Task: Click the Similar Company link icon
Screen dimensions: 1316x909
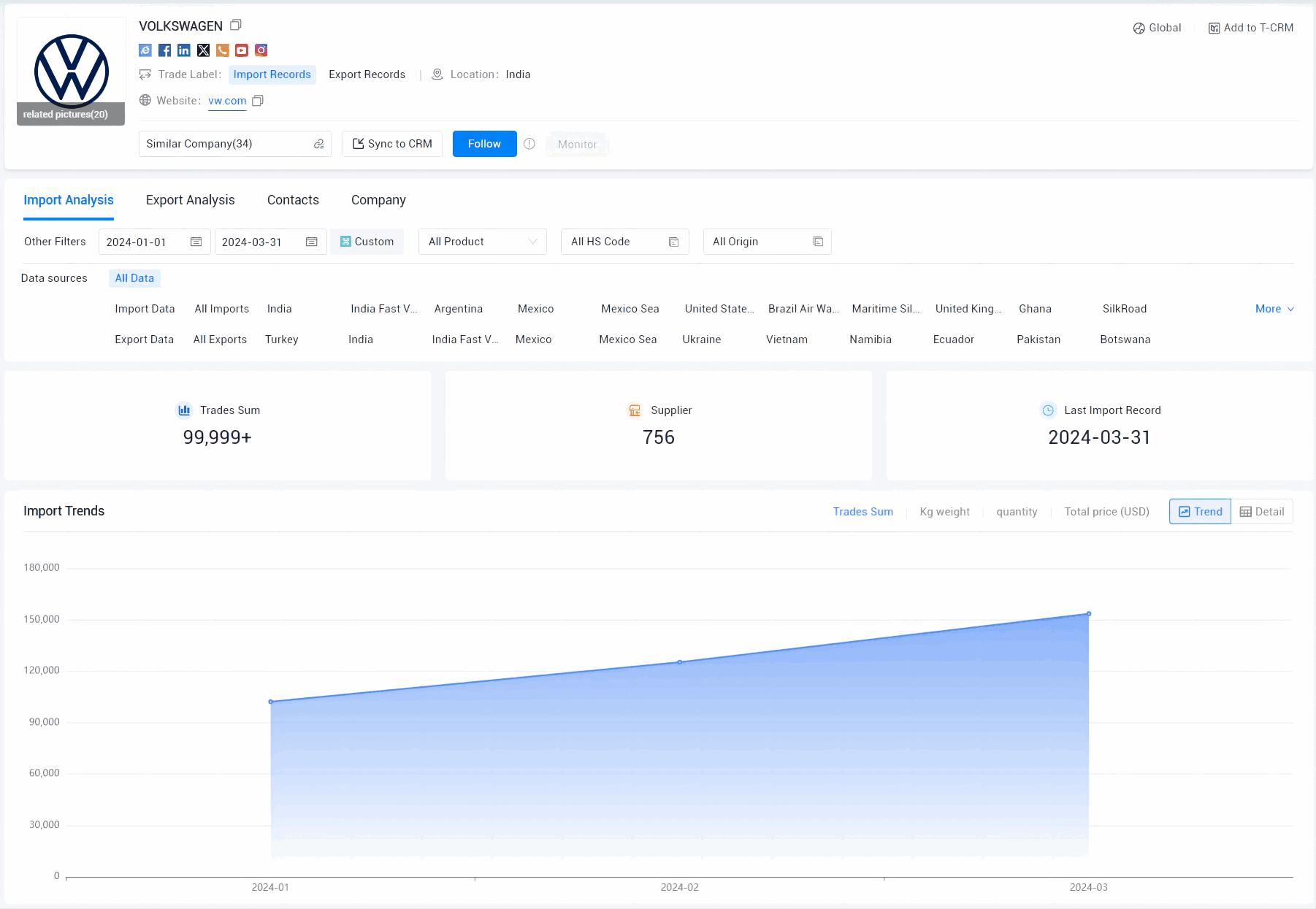Action: 318,144
